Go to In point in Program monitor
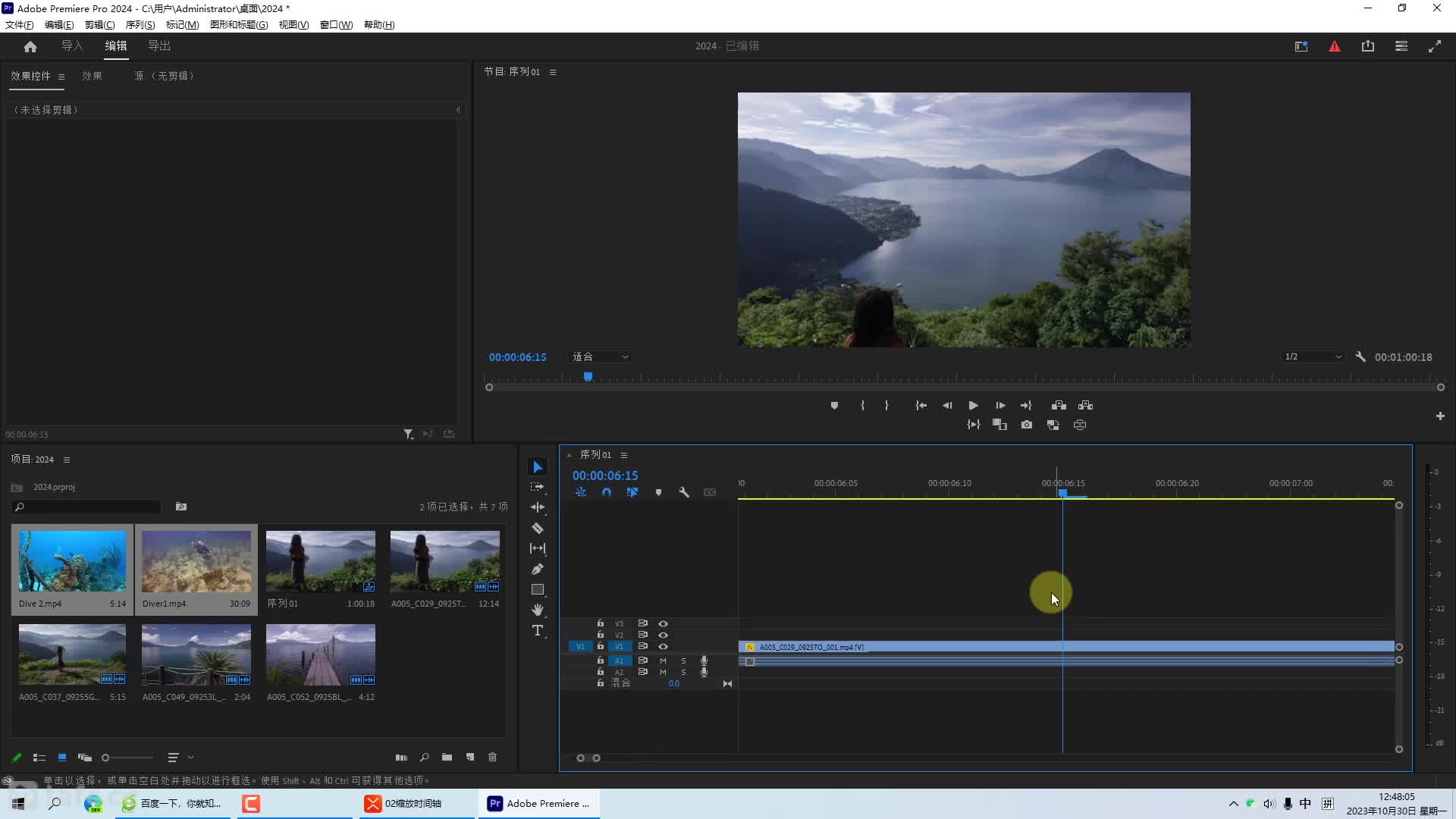Viewport: 1456px width, 819px height. [x=921, y=406]
